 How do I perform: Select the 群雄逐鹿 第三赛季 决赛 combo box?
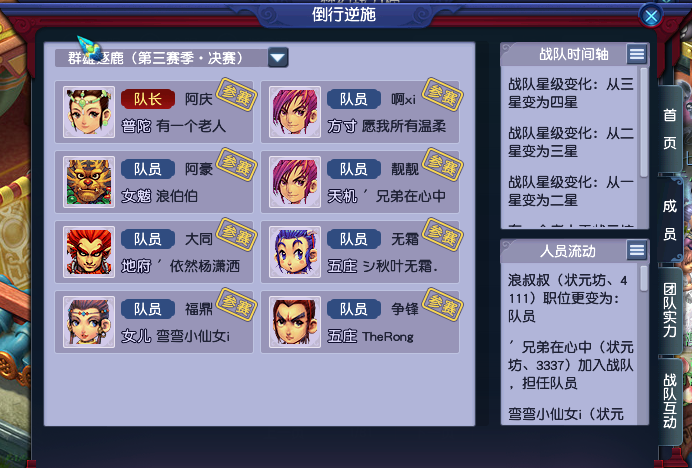[x=171, y=58]
